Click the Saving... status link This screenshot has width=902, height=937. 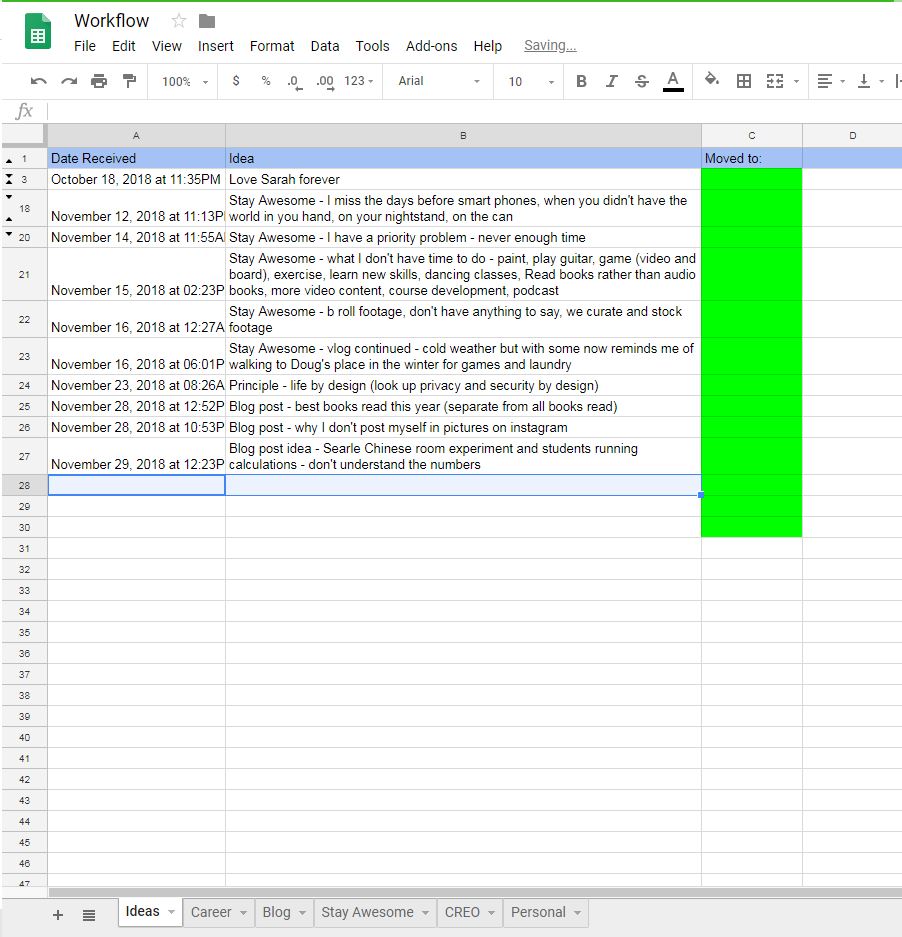[549, 45]
